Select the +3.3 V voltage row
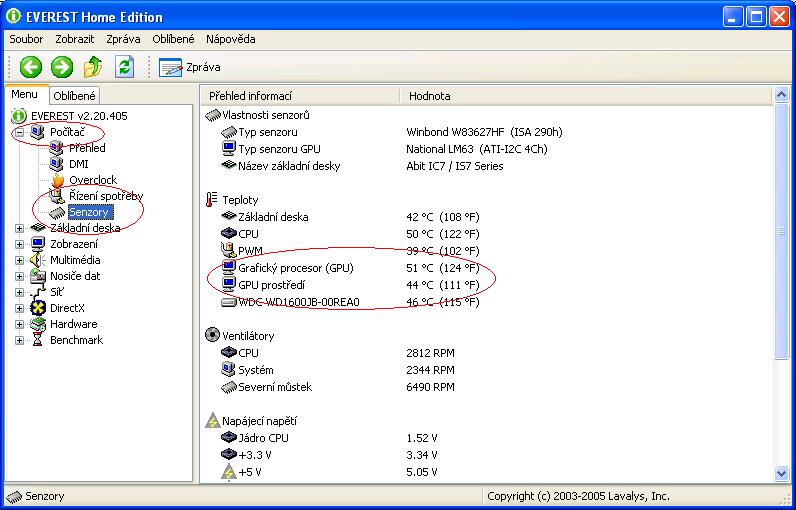This screenshot has width=796, height=510. point(329,455)
